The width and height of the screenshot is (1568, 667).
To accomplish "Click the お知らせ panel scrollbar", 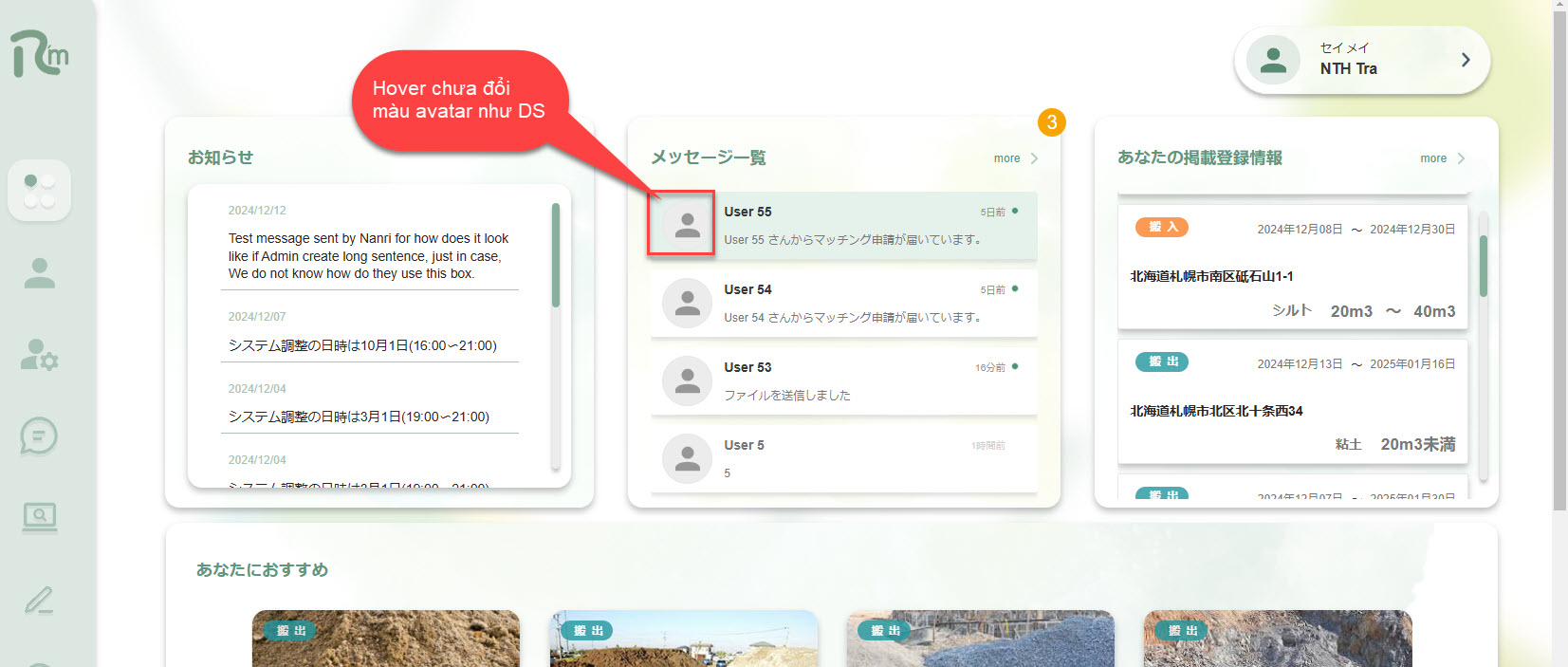I will (x=556, y=256).
